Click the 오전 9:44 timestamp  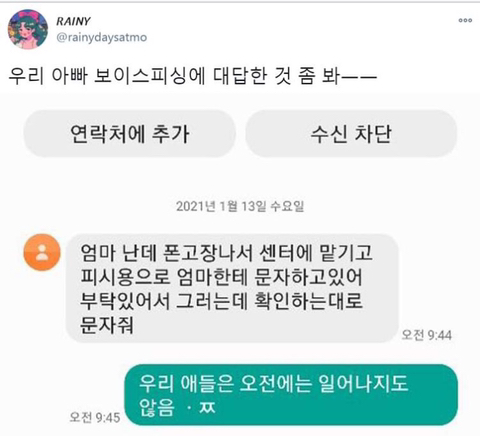(x=427, y=335)
